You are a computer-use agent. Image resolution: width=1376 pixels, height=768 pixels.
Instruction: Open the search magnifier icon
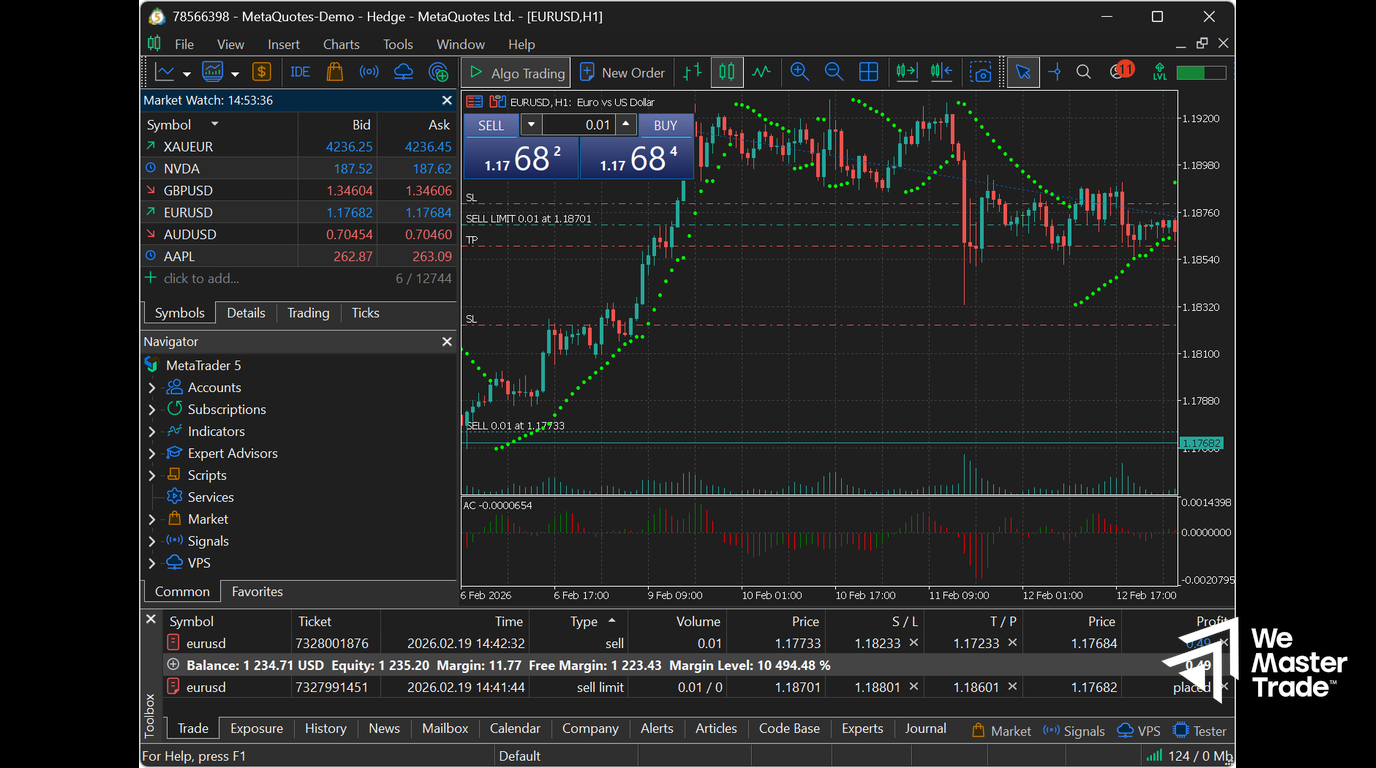pyautogui.click(x=1083, y=72)
